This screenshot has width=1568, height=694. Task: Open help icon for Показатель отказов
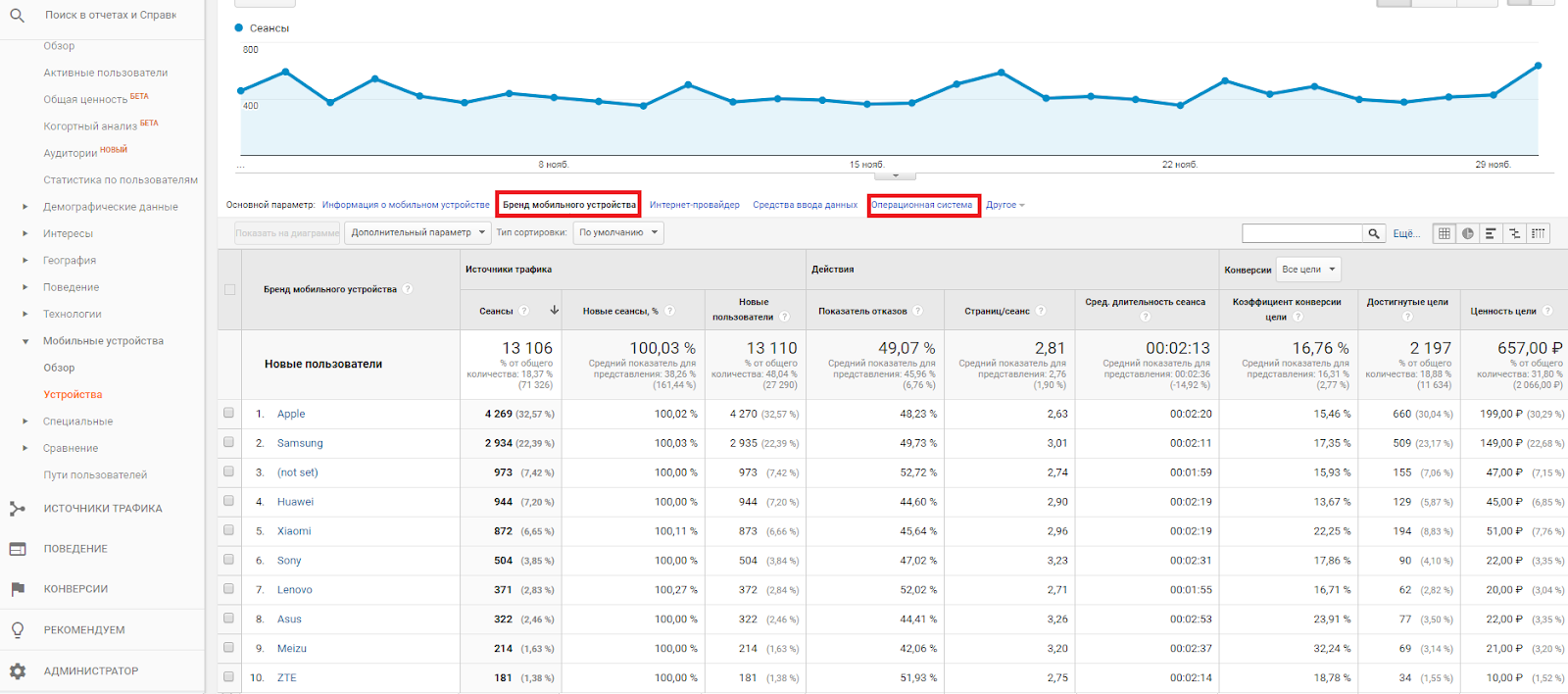click(918, 311)
